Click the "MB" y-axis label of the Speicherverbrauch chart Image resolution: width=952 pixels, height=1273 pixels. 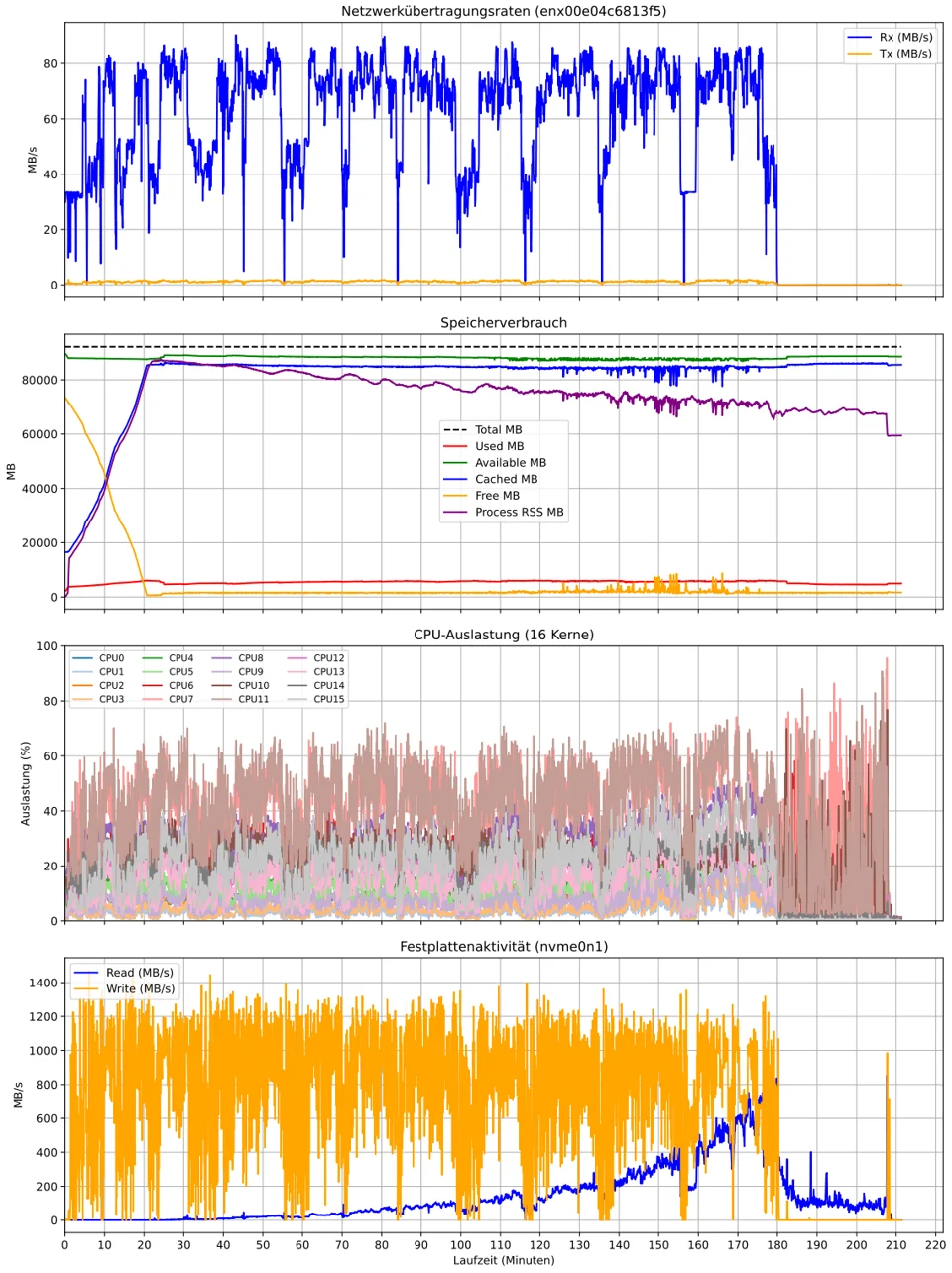pos(12,472)
